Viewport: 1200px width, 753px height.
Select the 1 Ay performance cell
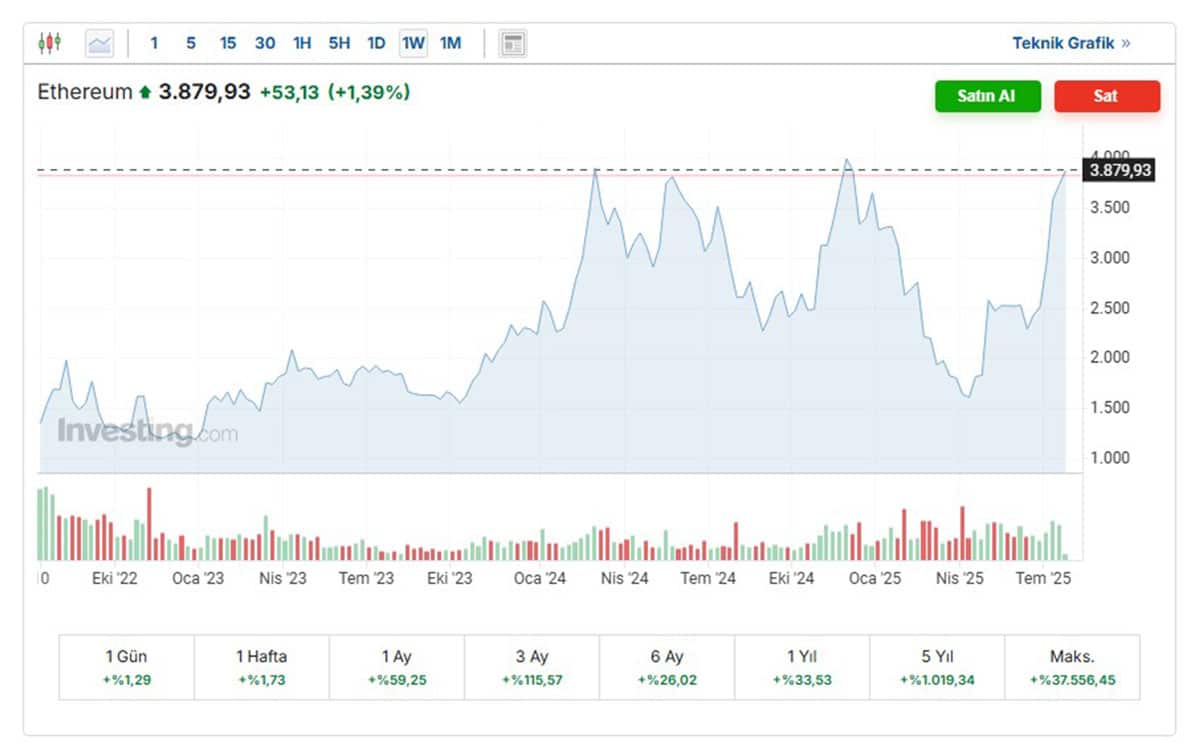click(x=396, y=667)
